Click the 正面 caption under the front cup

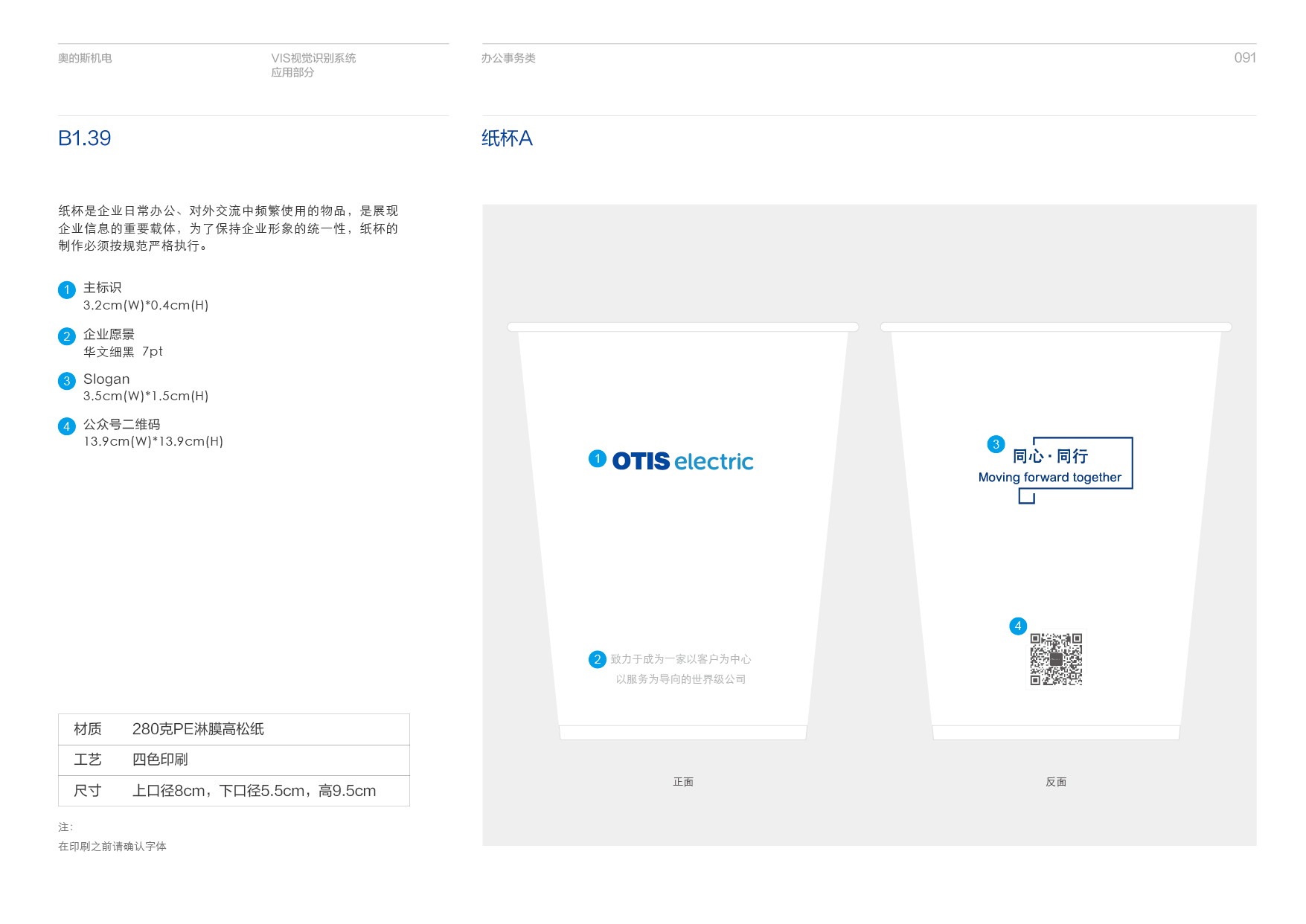683,782
